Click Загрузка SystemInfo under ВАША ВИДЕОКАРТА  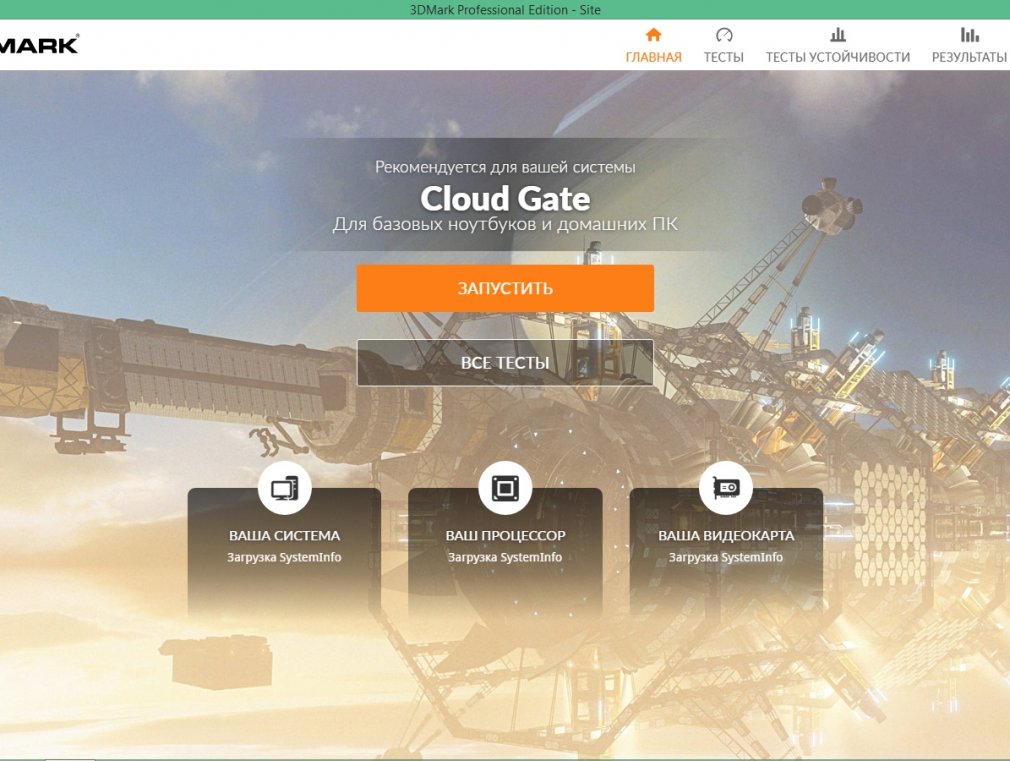(x=726, y=557)
